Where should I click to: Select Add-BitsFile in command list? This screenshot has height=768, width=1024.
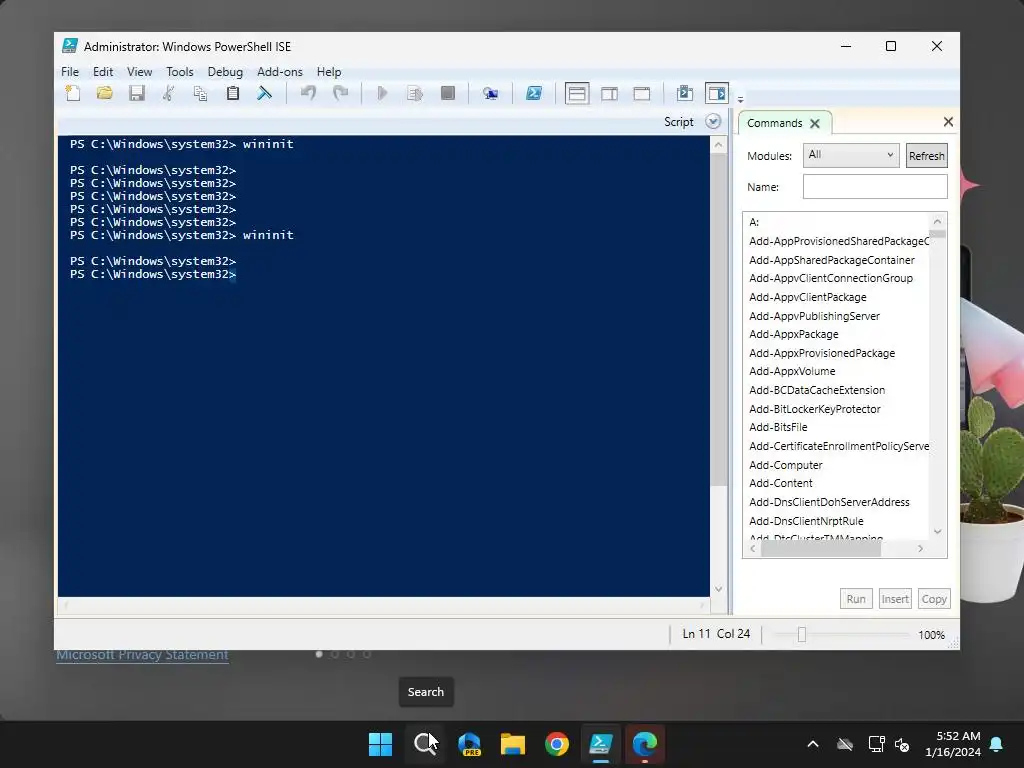[x=778, y=427]
